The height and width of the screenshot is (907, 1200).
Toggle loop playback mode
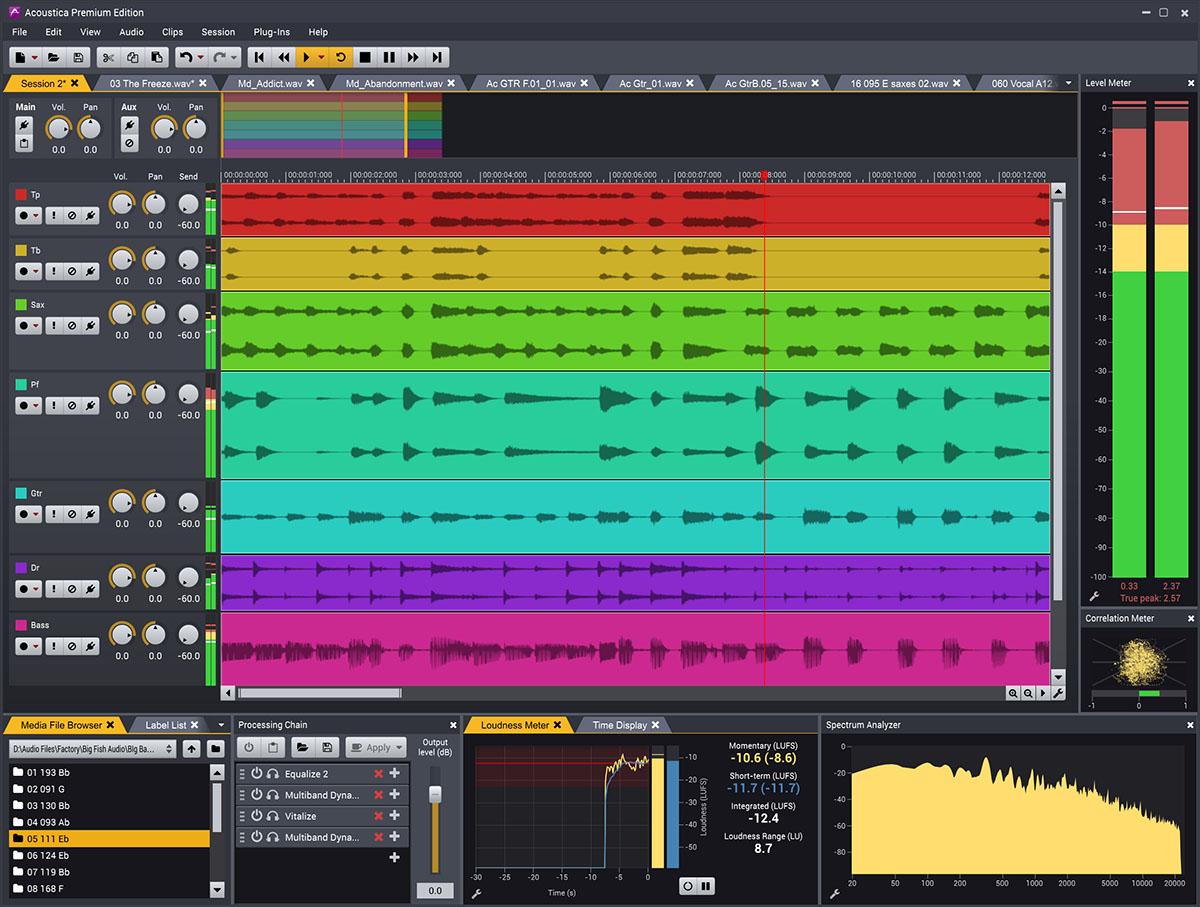click(x=341, y=58)
